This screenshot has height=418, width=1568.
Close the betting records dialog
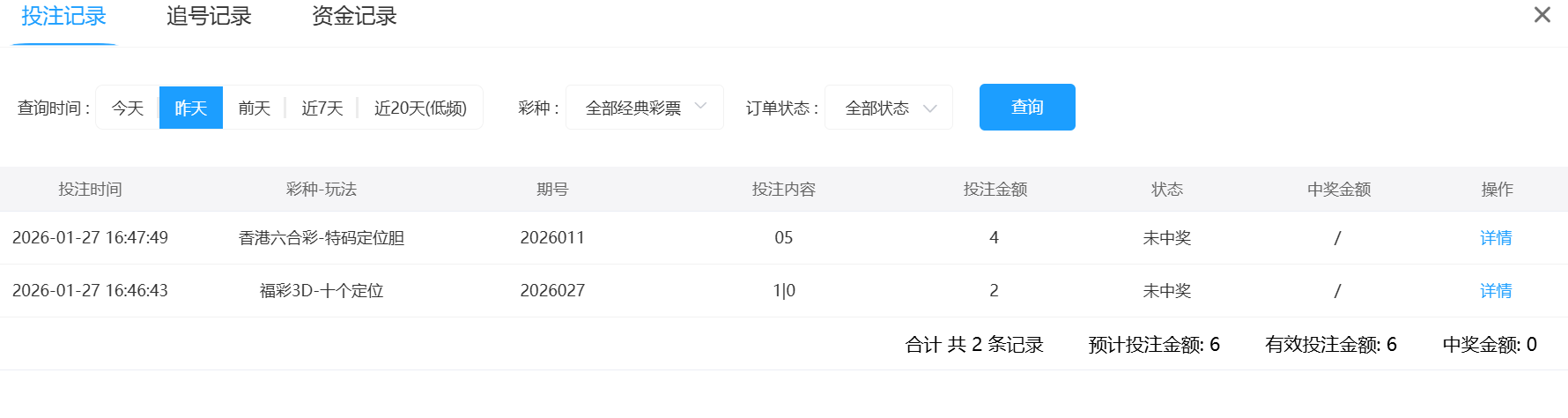[1542, 15]
